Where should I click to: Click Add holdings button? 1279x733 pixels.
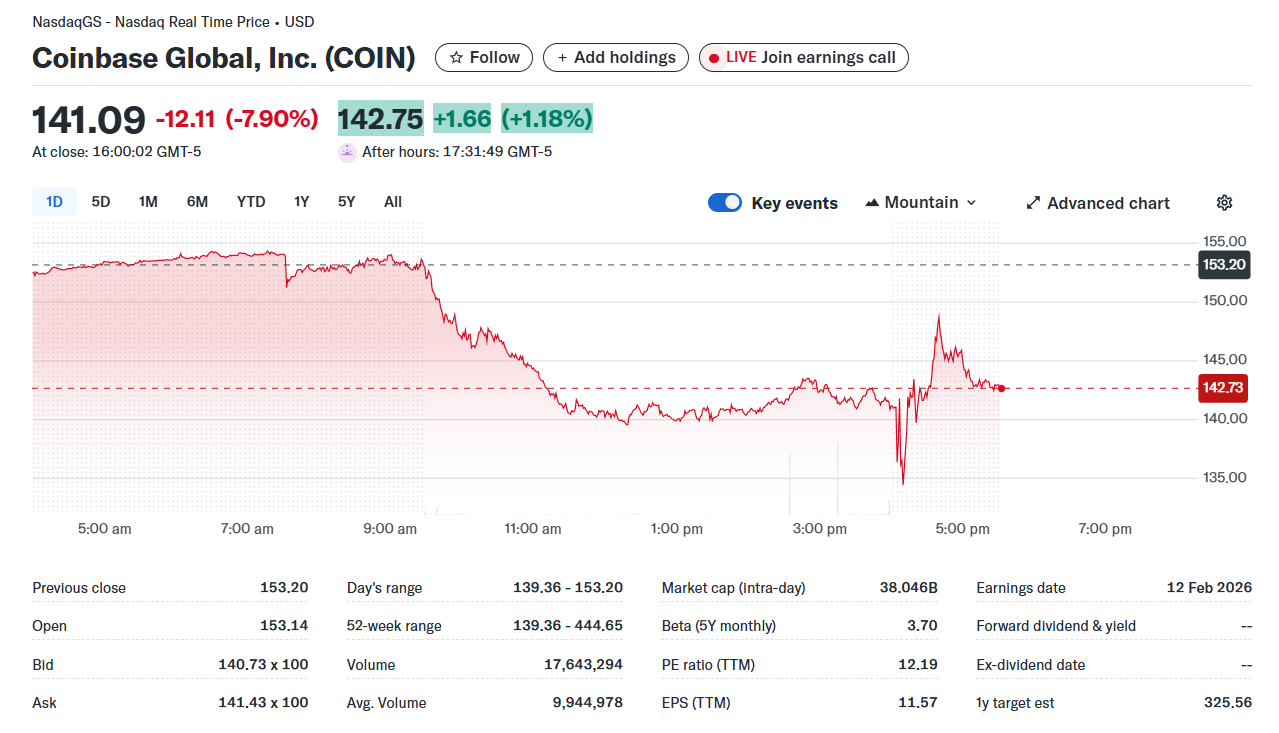coord(616,58)
